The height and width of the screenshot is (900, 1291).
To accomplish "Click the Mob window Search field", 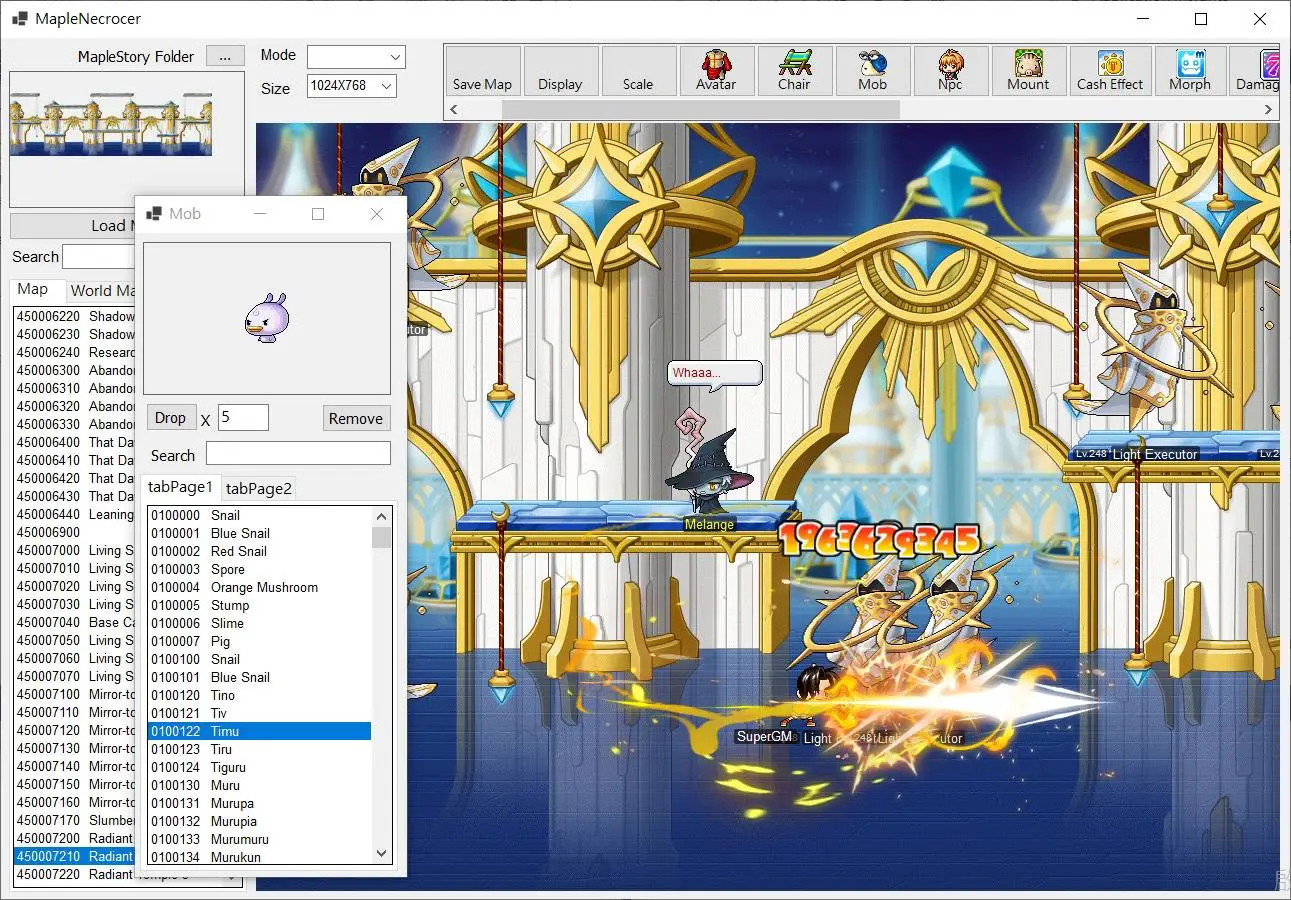I will click(298, 454).
